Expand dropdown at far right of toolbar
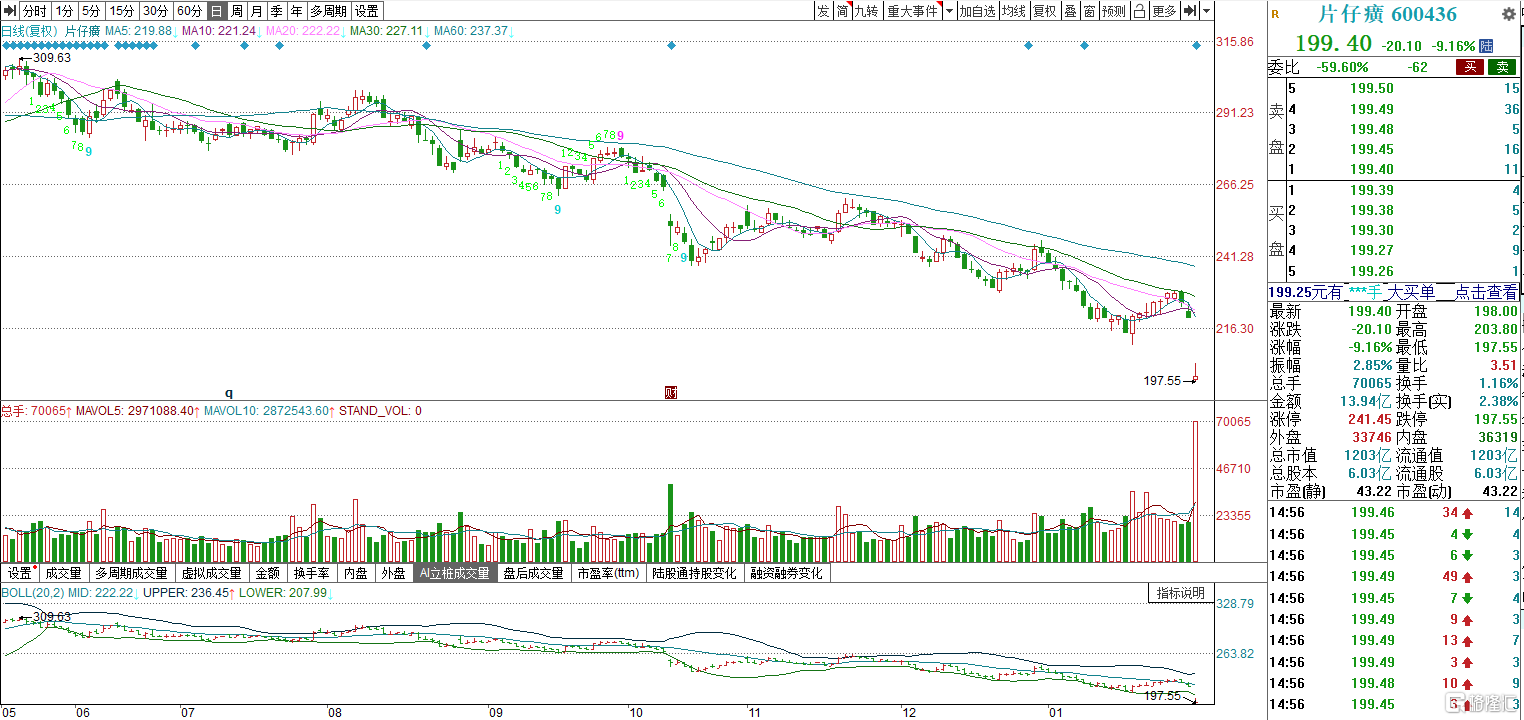The image size is (1524, 720). coord(1207,11)
